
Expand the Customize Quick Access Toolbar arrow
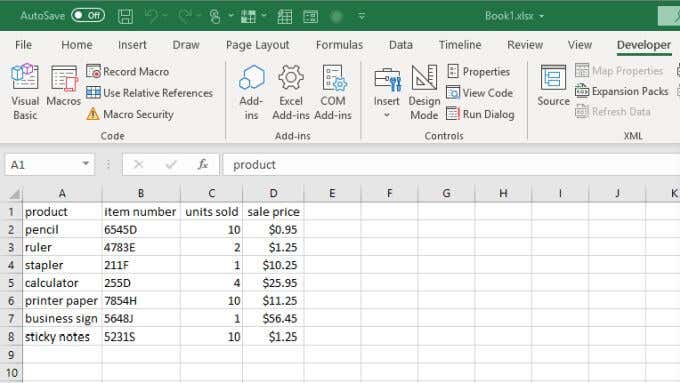pyautogui.click(x=361, y=16)
